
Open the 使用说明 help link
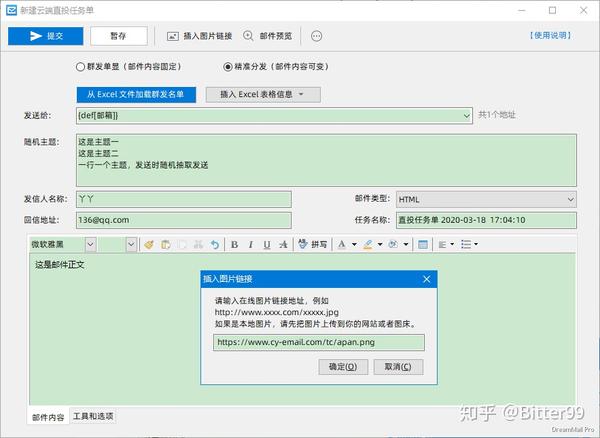coord(550,36)
